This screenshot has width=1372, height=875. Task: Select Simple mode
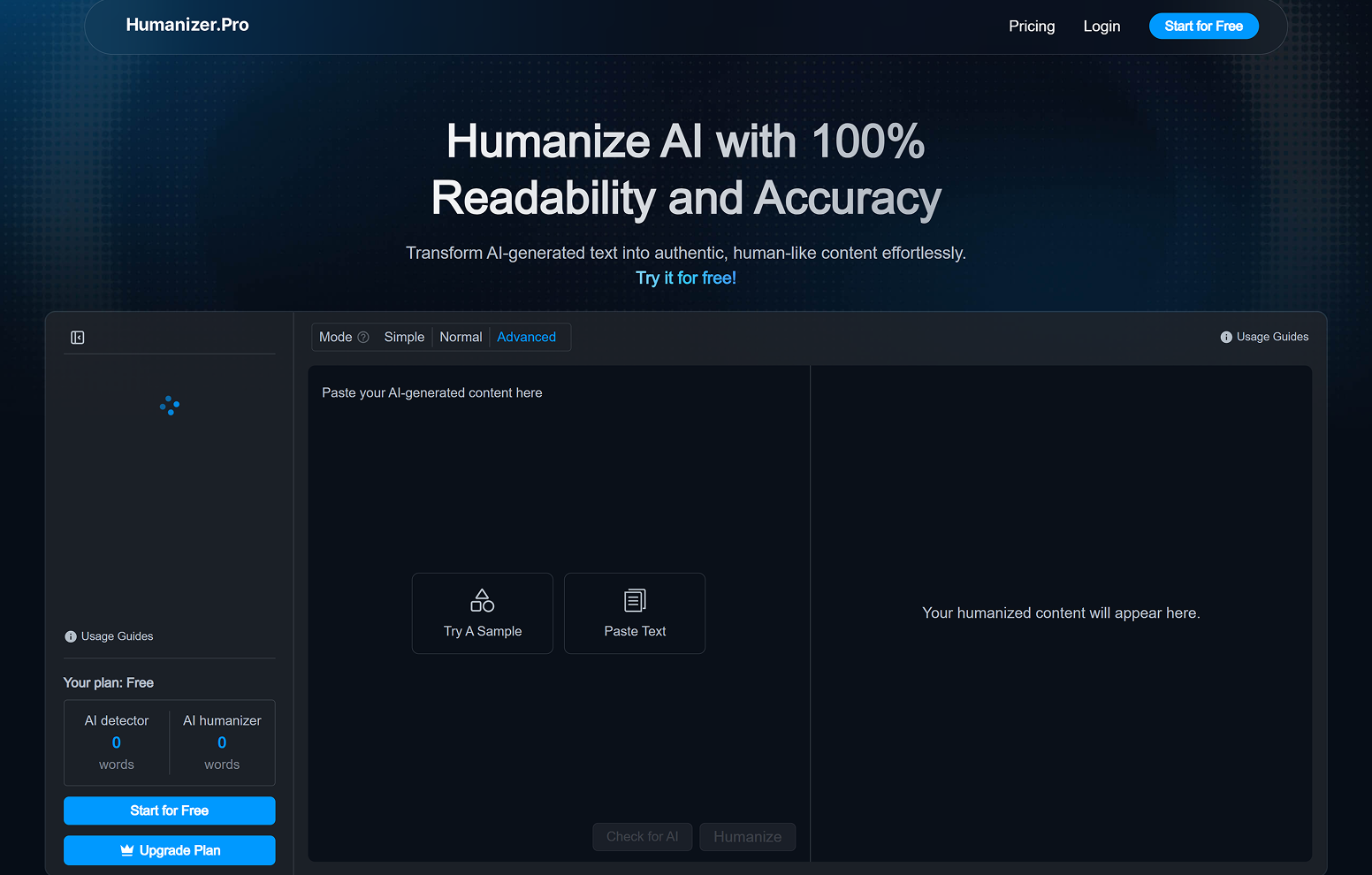click(404, 337)
